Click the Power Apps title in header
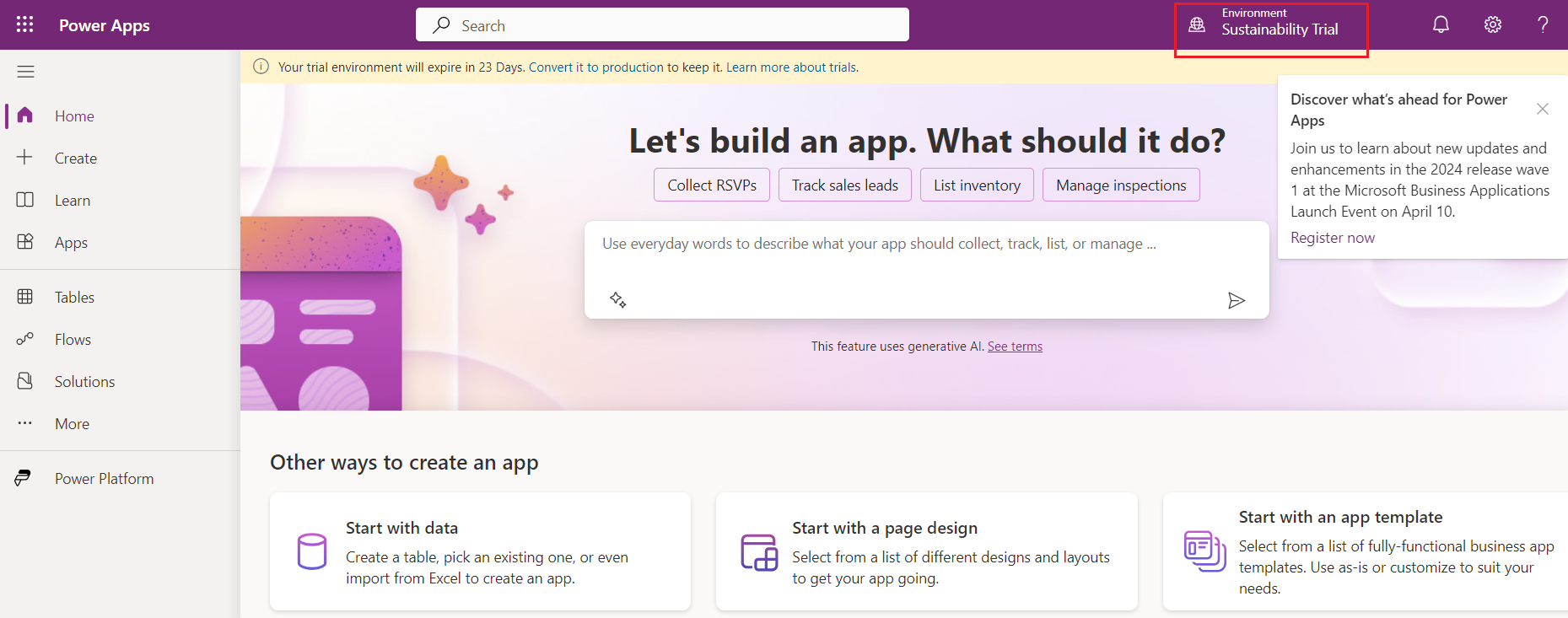The width and height of the screenshot is (1568, 618). click(x=105, y=25)
